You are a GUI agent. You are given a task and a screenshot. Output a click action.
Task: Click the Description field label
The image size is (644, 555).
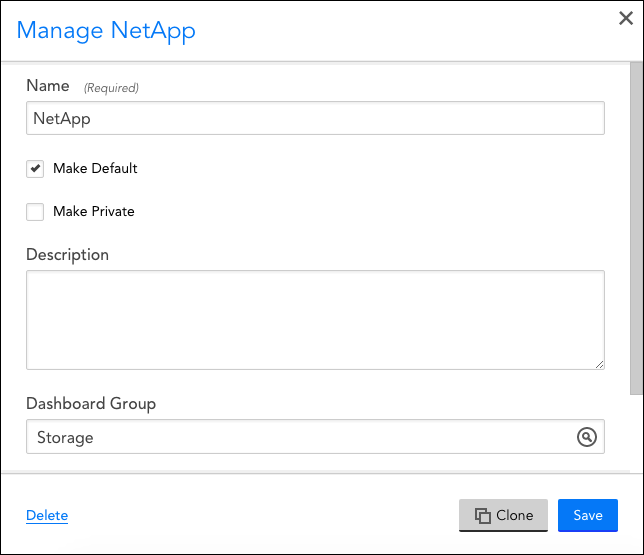click(x=67, y=255)
